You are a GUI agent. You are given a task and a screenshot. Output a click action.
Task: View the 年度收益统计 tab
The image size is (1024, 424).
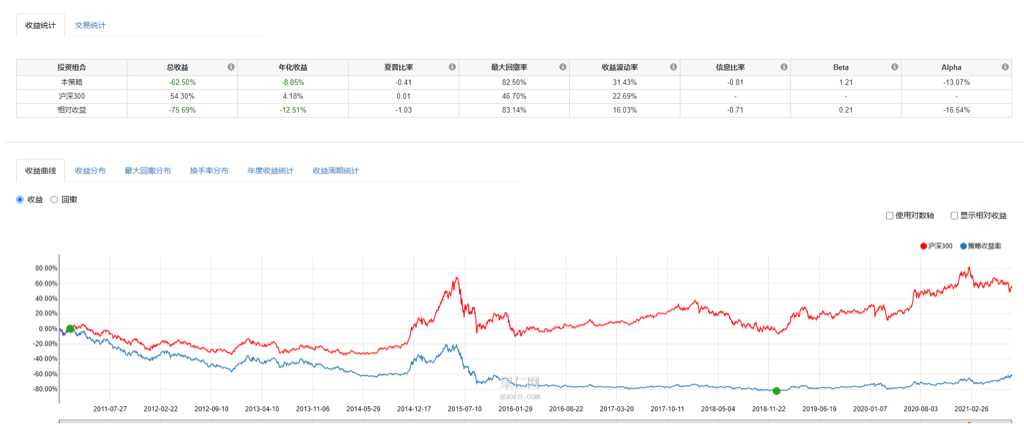pyautogui.click(x=270, y=171)
